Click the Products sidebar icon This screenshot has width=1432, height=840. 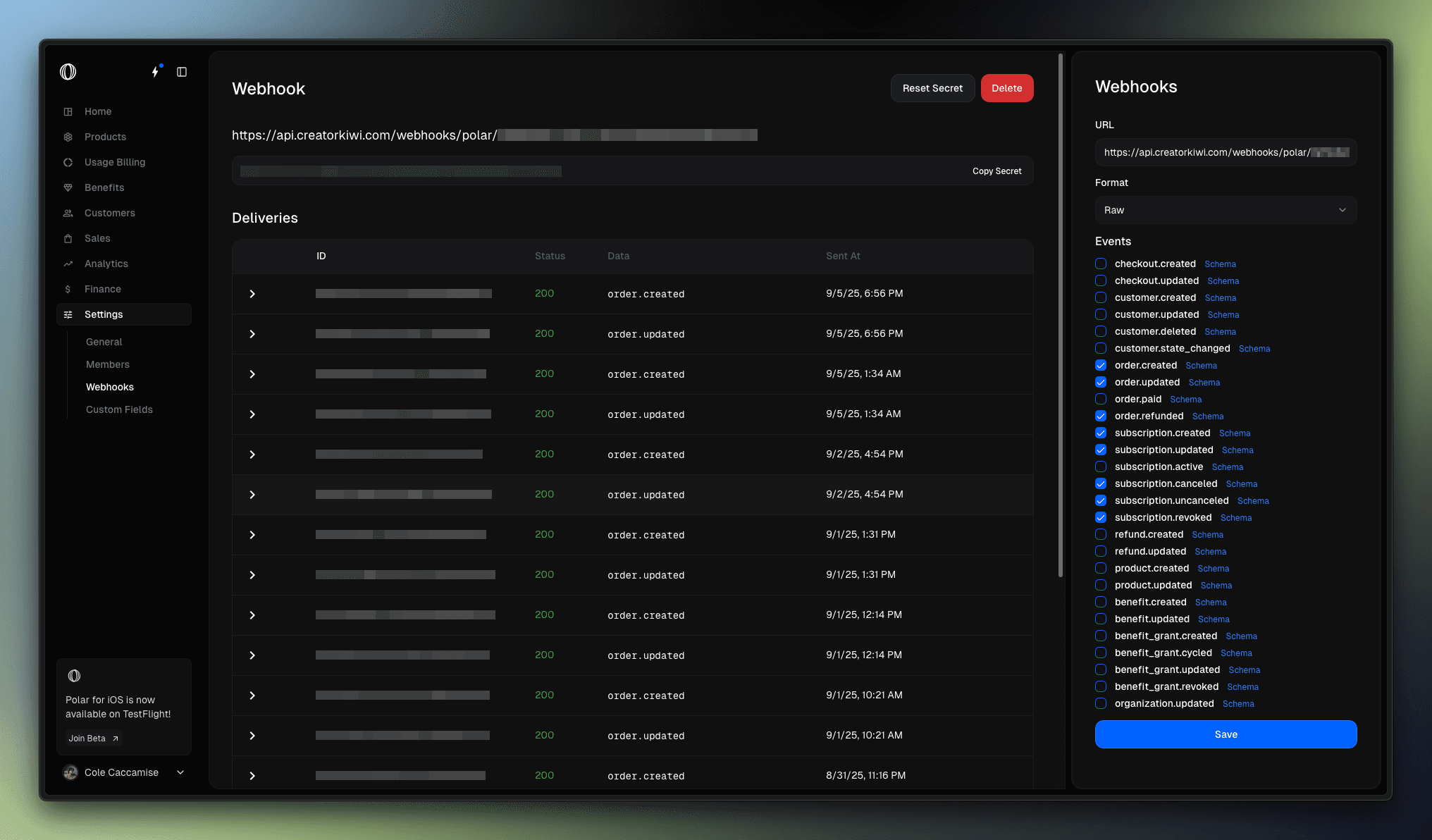tap(68, 137)
